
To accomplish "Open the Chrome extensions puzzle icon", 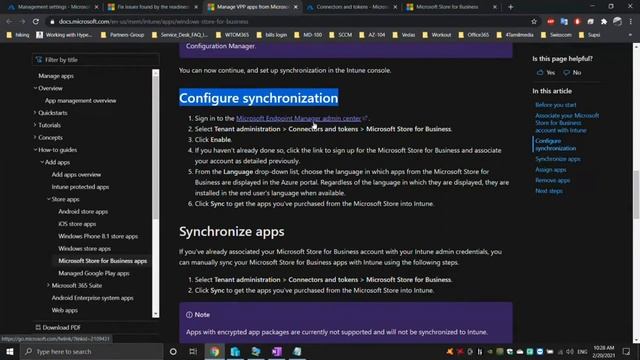I will (604, 21).
